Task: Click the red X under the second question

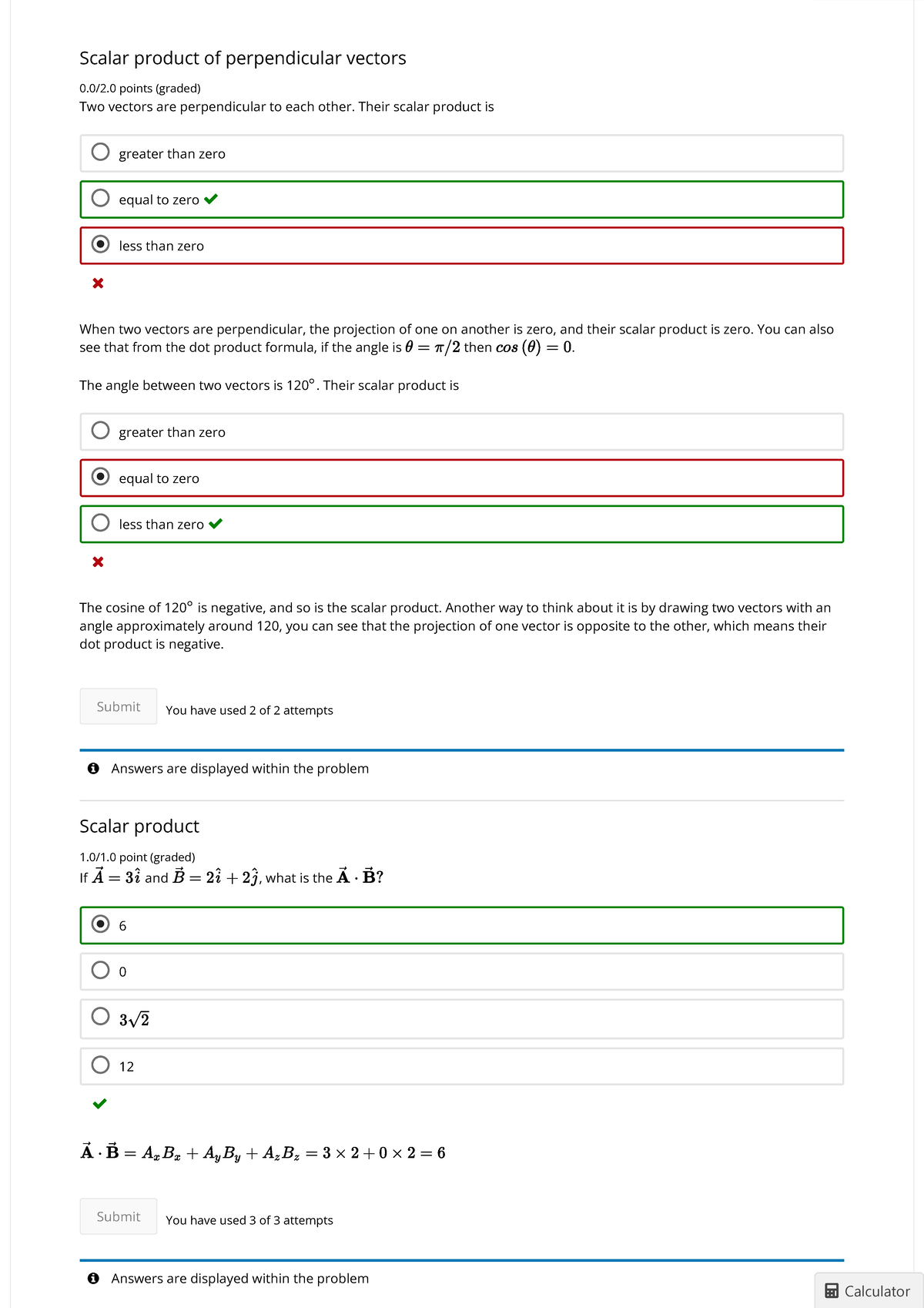Action: [97, 562]
